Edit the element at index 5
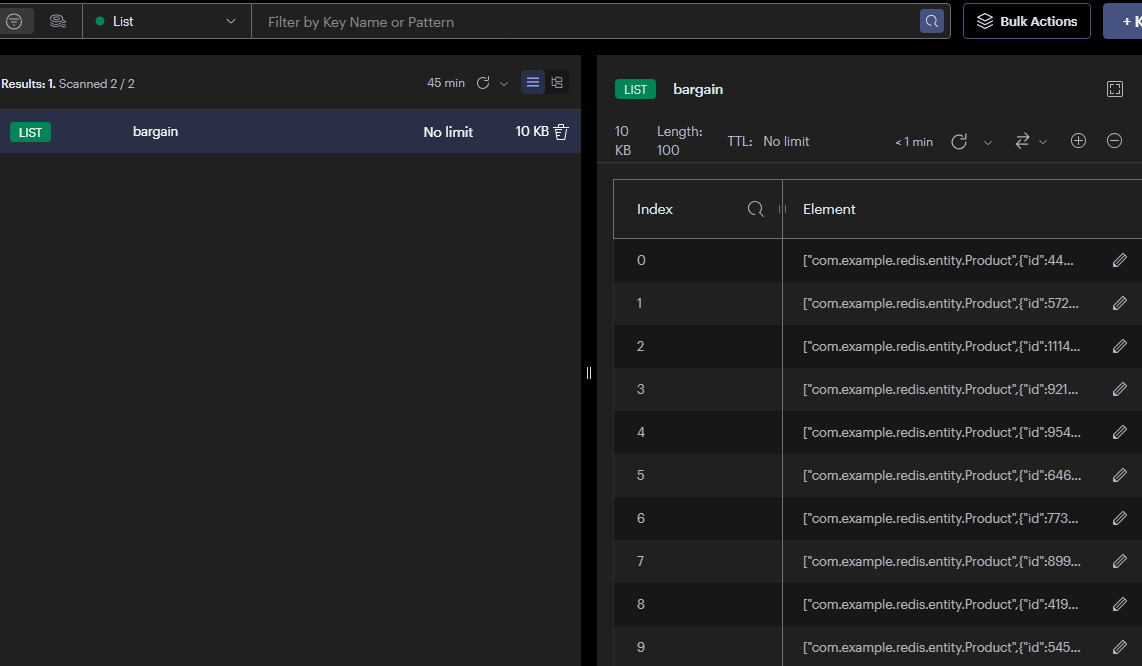 coord(1120,476)
